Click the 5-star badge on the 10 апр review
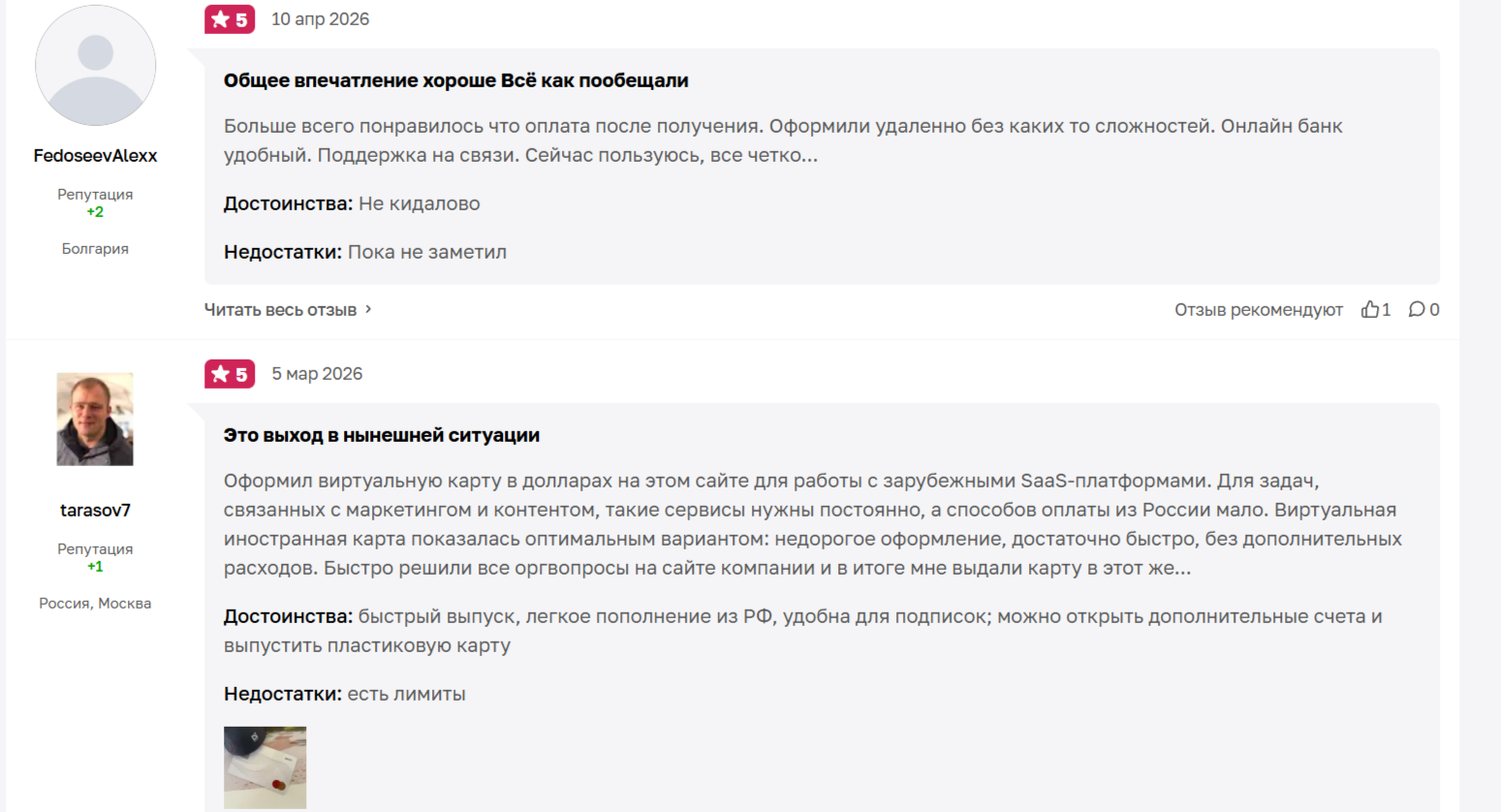This screenshot has width=1501, height=812. 230,19
